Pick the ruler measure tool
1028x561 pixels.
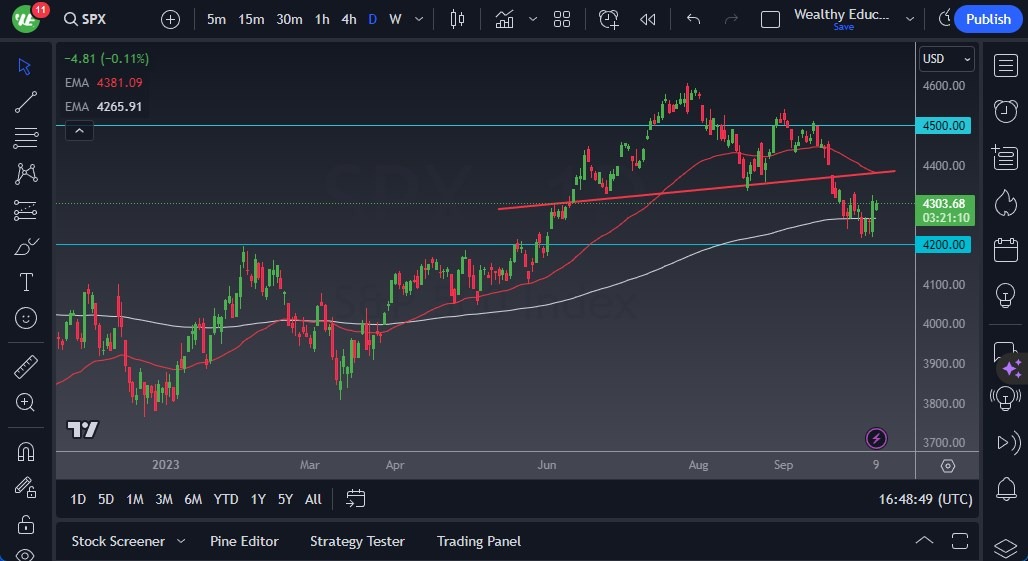26,367
